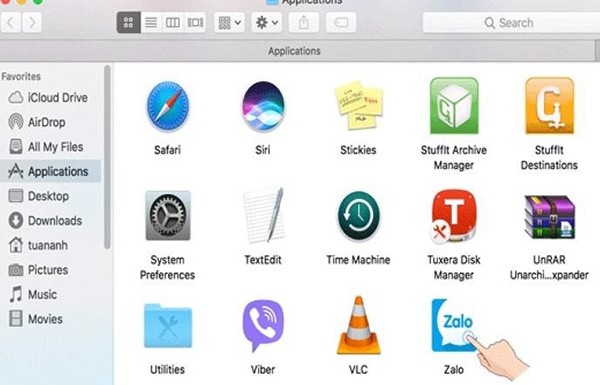This screenshot has width=600, height=385.
Task: Select the TextEdit app icon
Action: click(x=264, y=215)
